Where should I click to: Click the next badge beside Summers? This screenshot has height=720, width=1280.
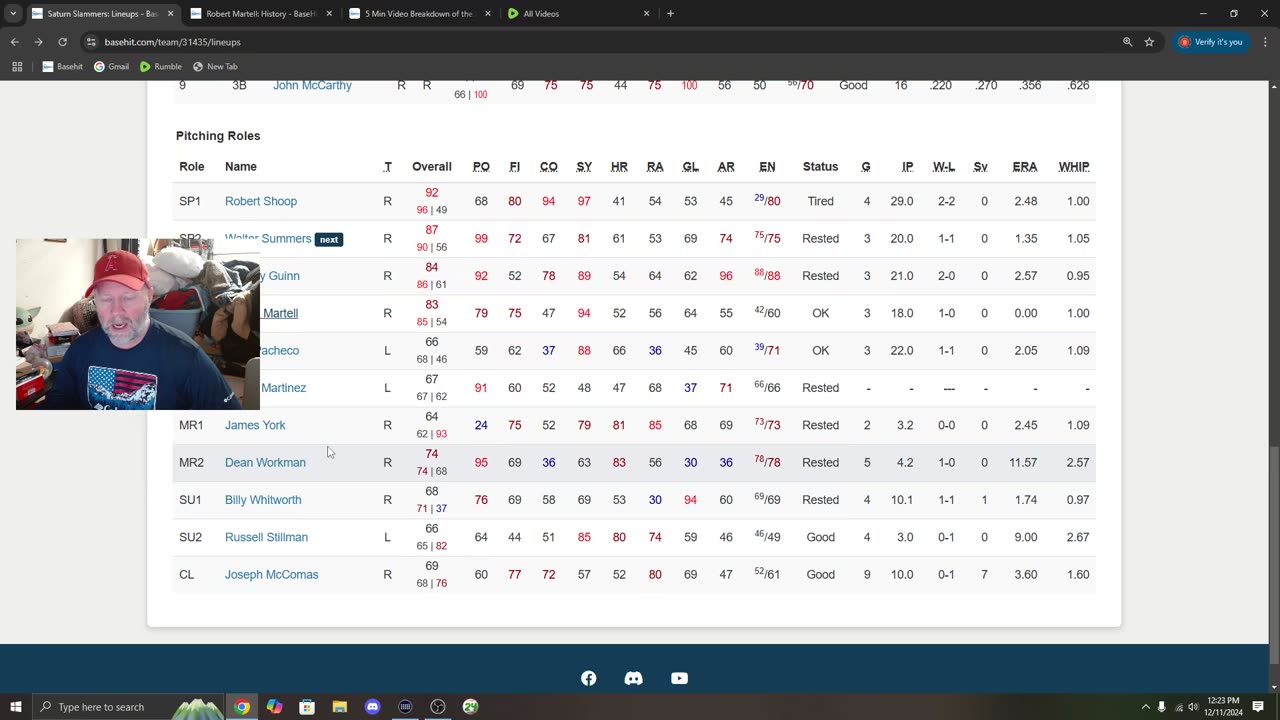(329, 240)
